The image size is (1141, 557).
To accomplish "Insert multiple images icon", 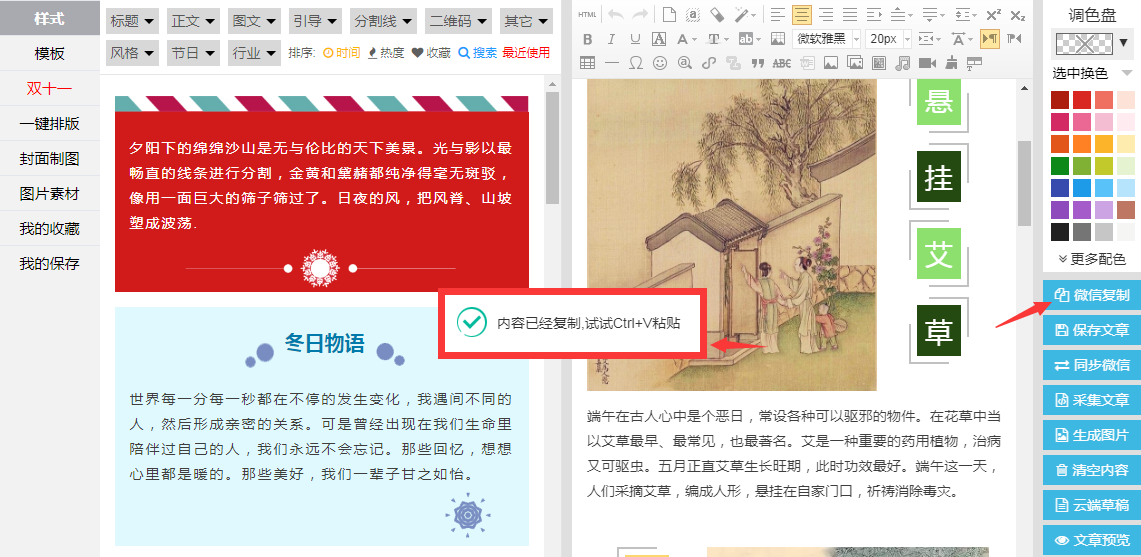I will click(x=855, y=63).
